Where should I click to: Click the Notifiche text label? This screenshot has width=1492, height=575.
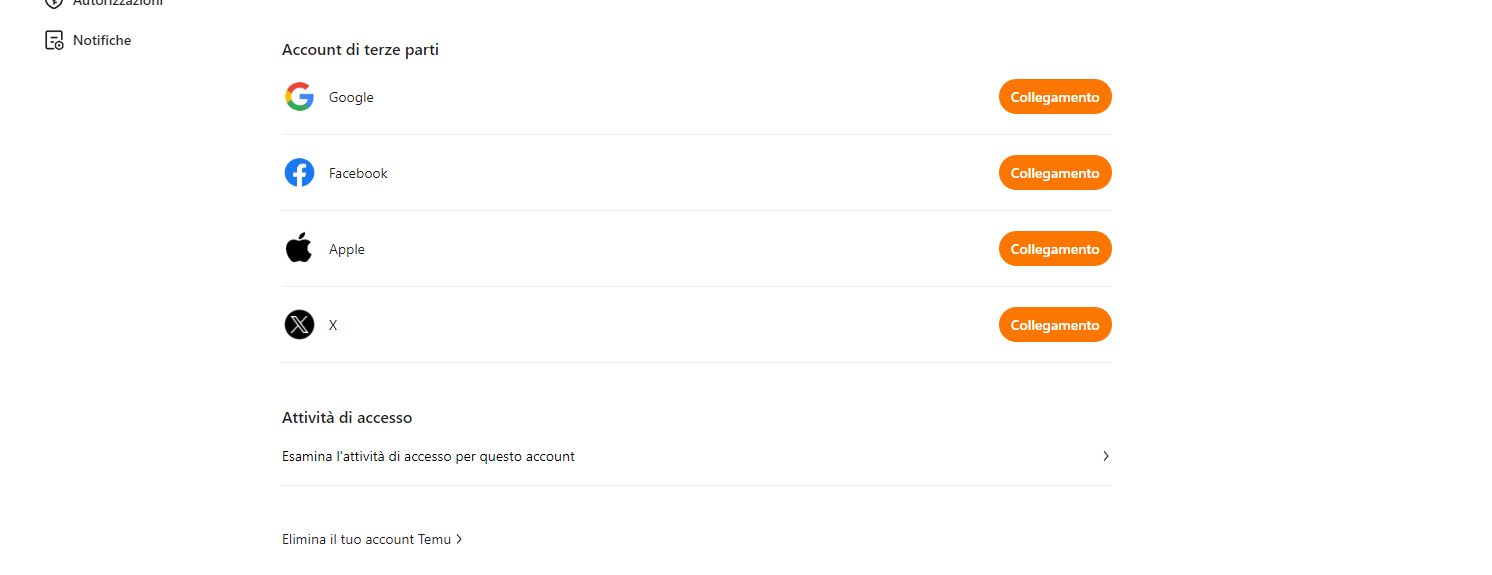click(x=102, y=40)
